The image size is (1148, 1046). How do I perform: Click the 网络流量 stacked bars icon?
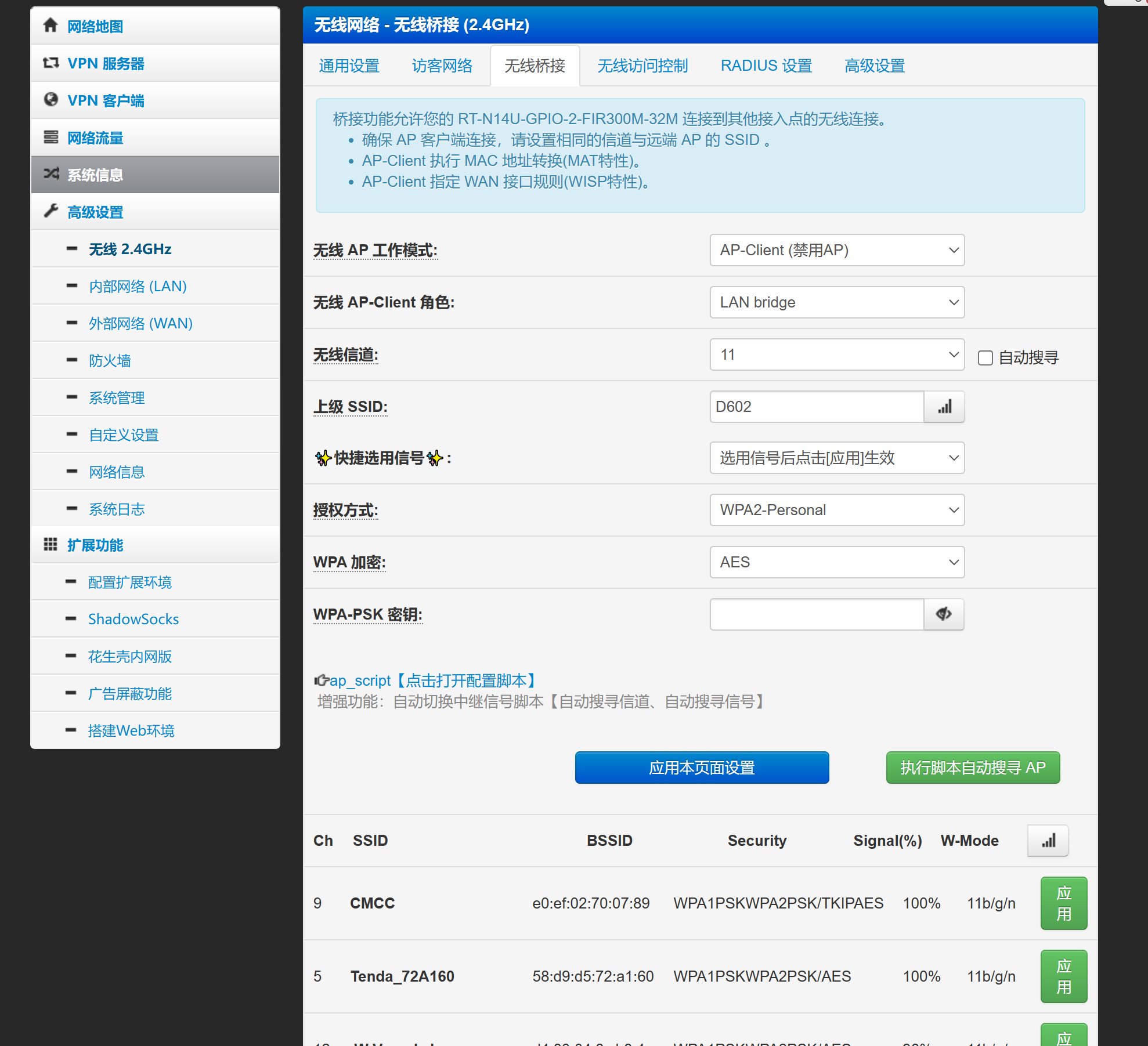[x=50, y=137]
